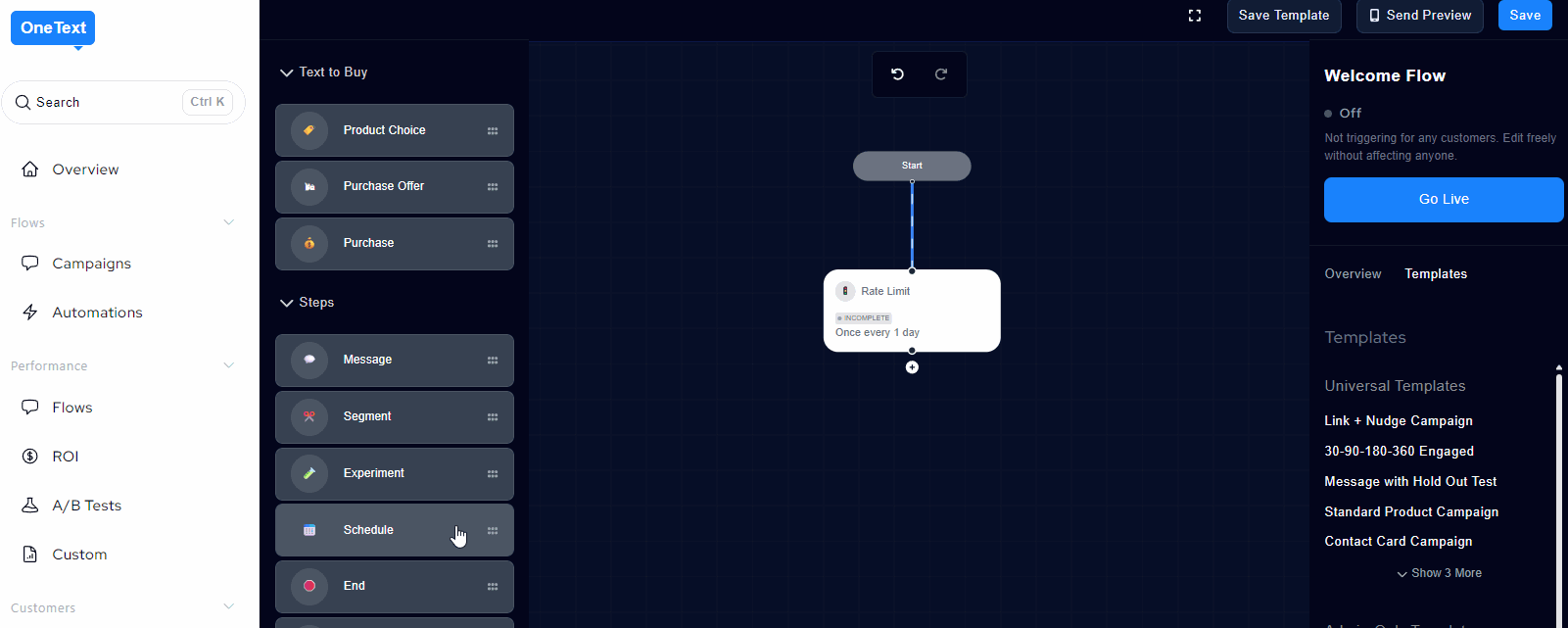Click the Welcome Flow title
This screenshot has width=1568, height=628.
tap(1385, 76)
